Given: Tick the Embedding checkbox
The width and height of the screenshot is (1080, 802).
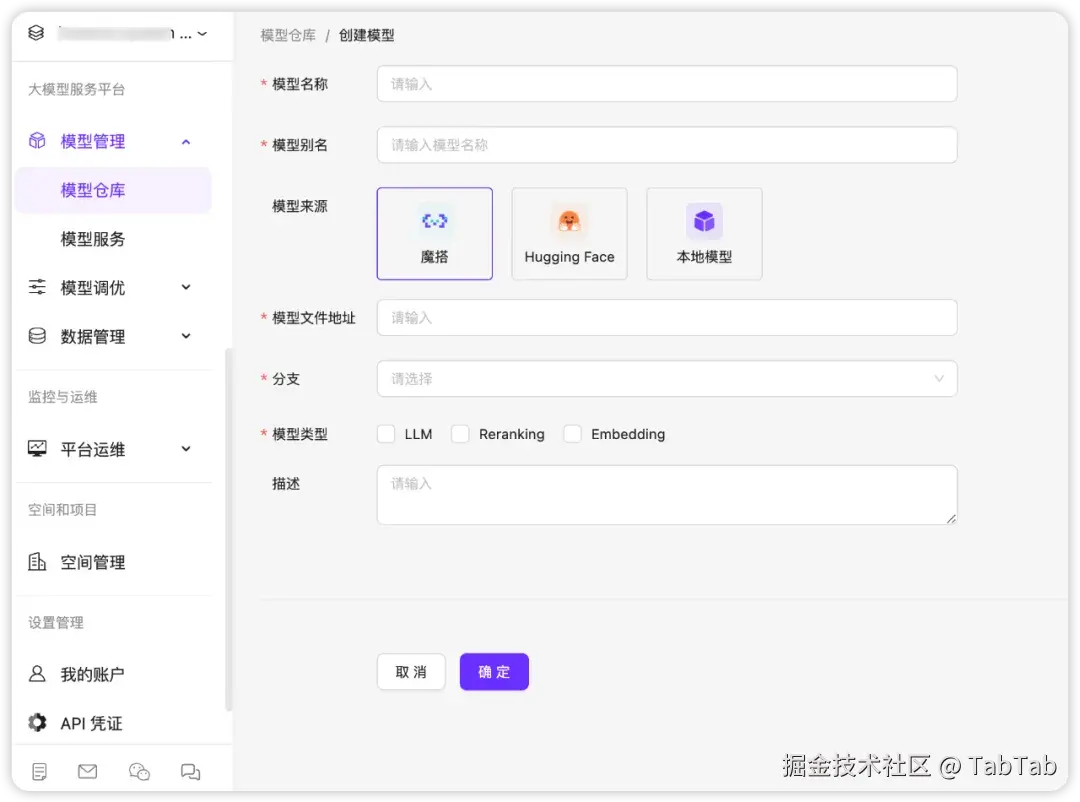Looking at the screenshot, I should click(x=572, y=434).
